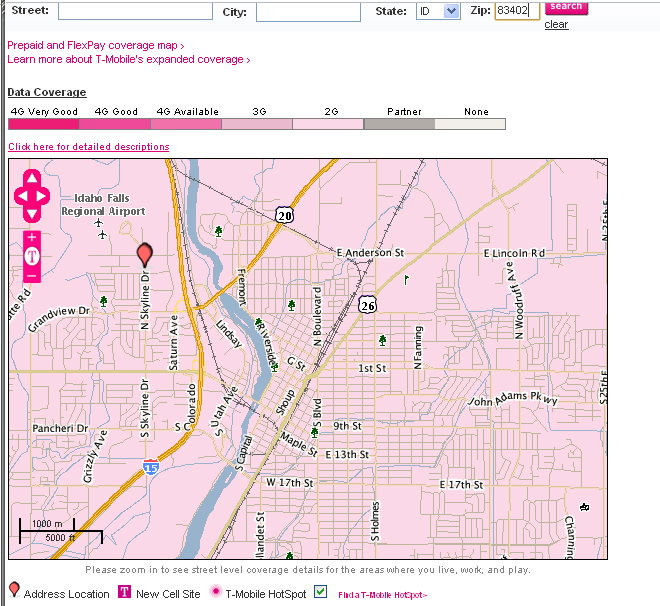Click the Pancheri Dr label on map
Image resolution: width=660 pixels, height=606 pixels.
(x=60, y=428)
